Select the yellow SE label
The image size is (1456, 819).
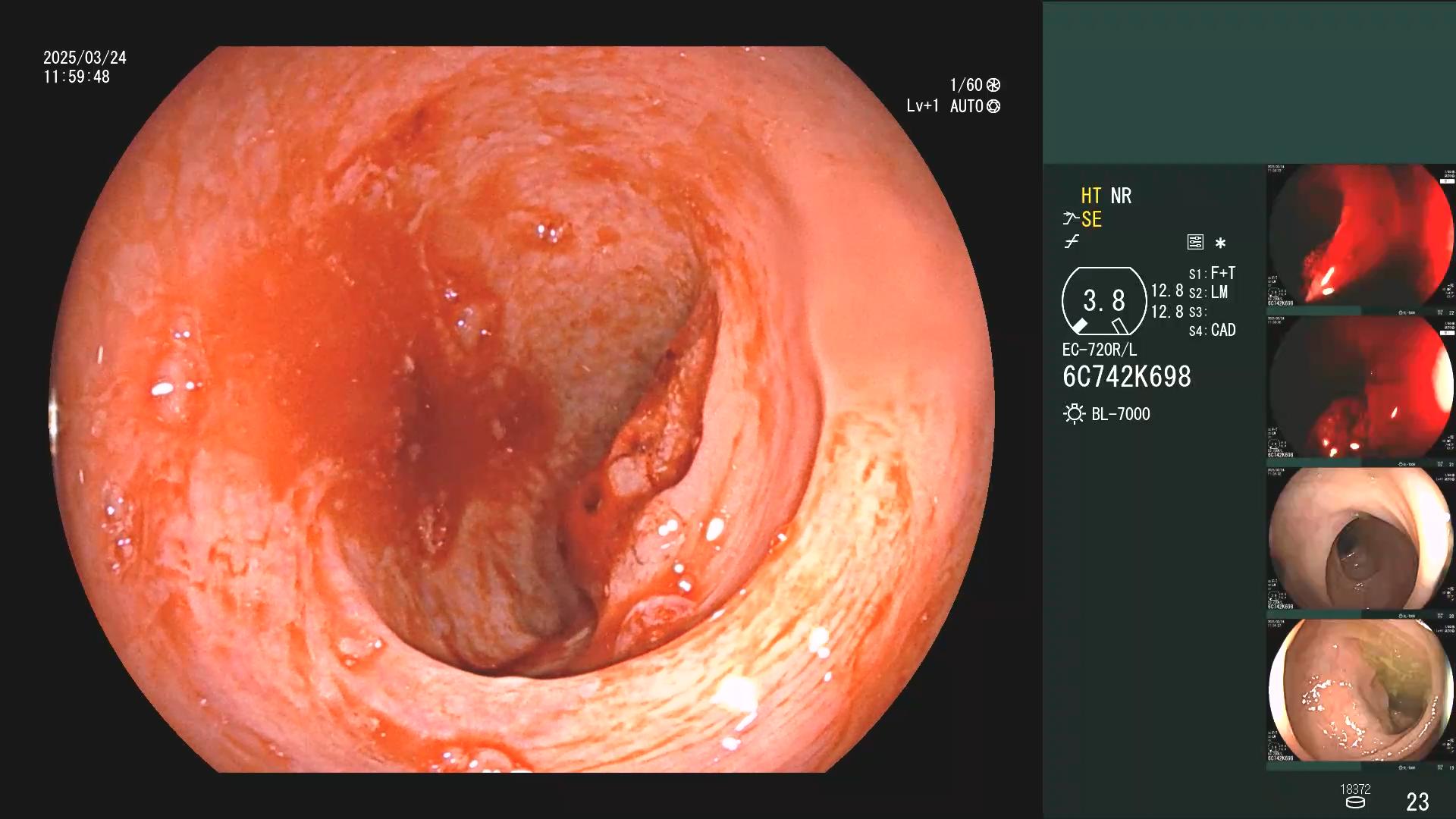coord(1091,219)
